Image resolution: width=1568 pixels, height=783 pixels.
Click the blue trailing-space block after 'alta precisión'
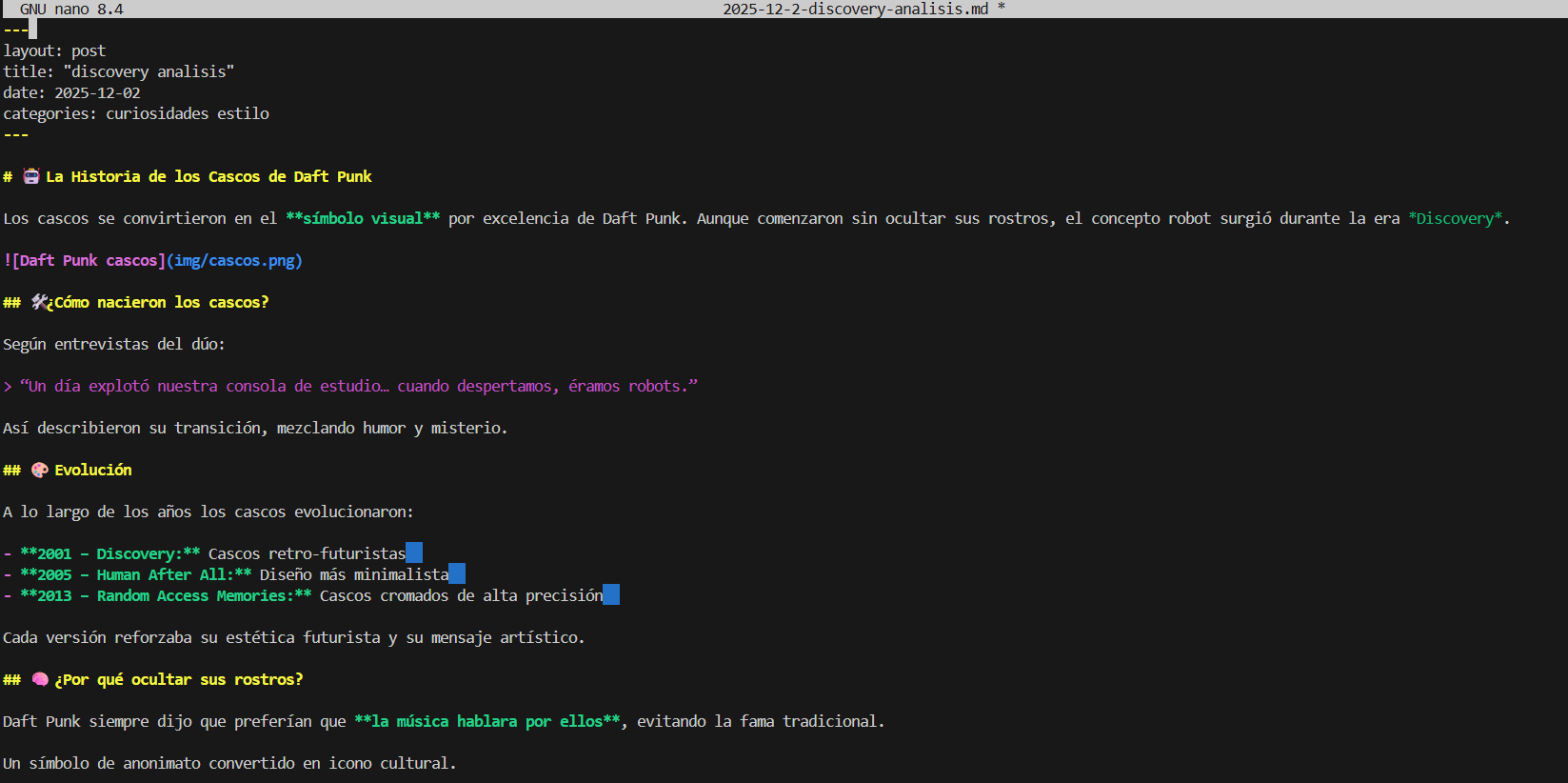(x=611, y=595)
